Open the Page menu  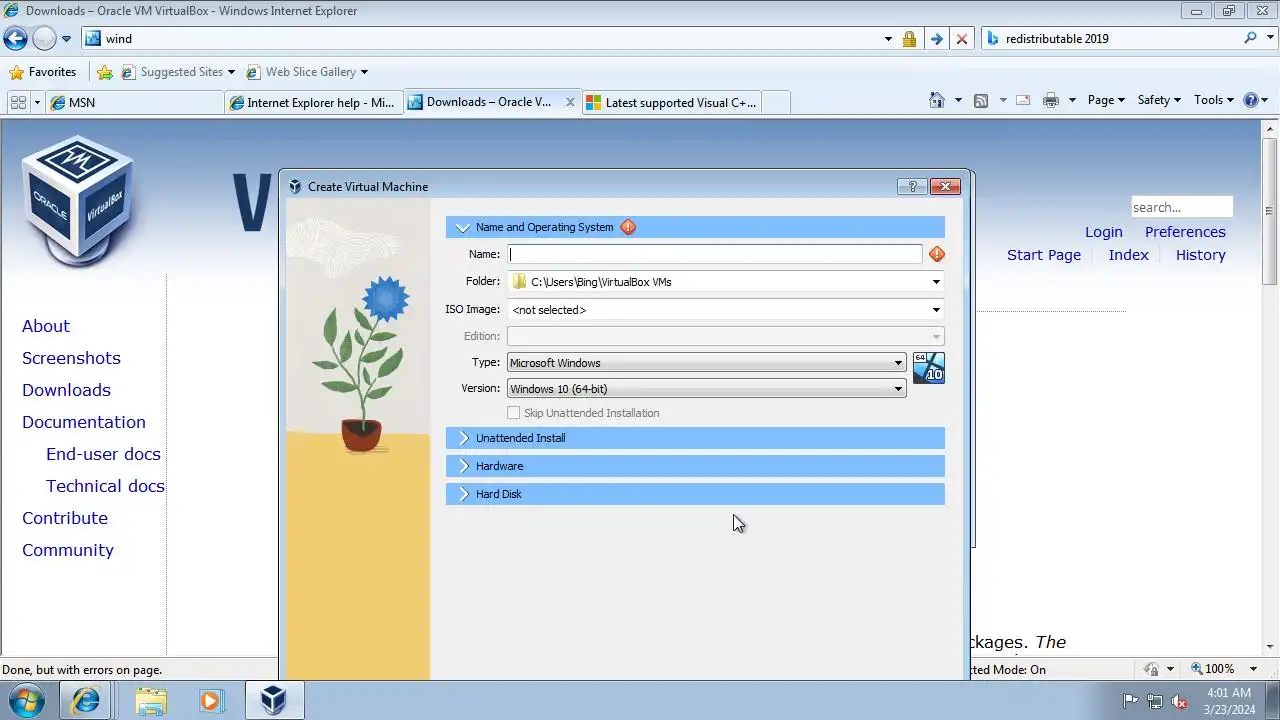[1106, 100]
